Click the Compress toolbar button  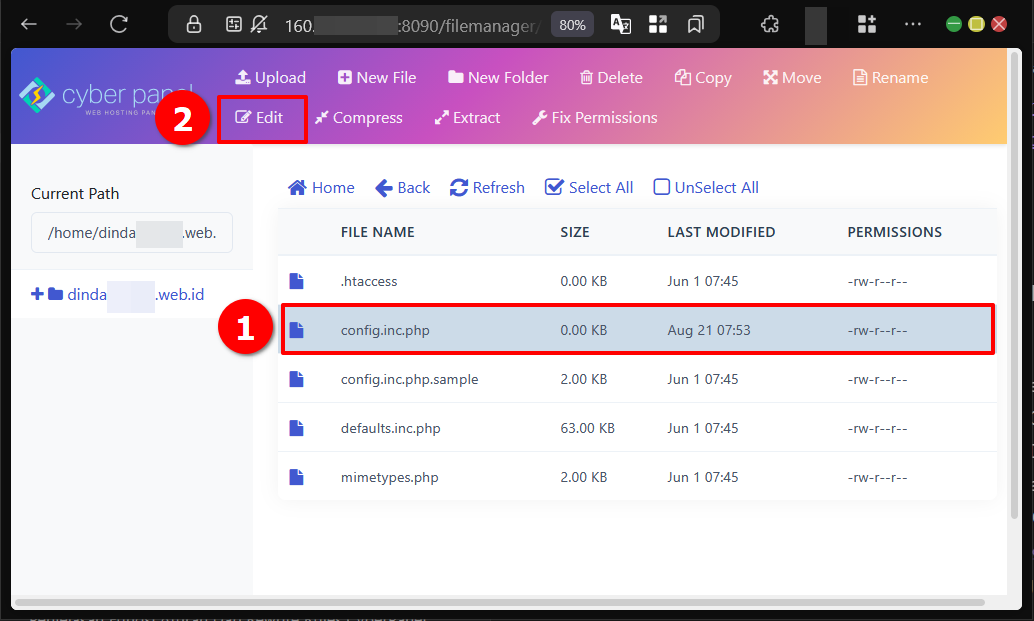point(358,118)
